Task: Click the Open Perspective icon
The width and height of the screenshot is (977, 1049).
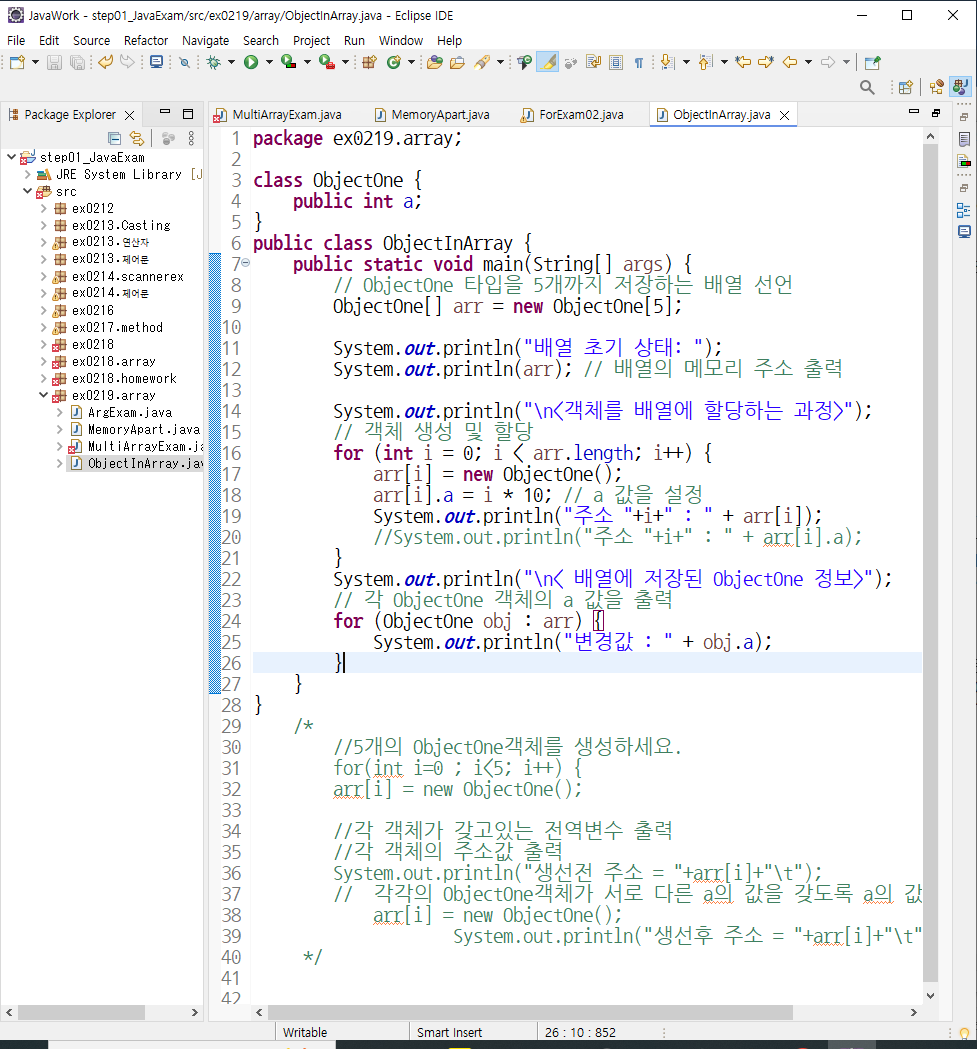Action: pyautogui.click(x=906, y=87)
